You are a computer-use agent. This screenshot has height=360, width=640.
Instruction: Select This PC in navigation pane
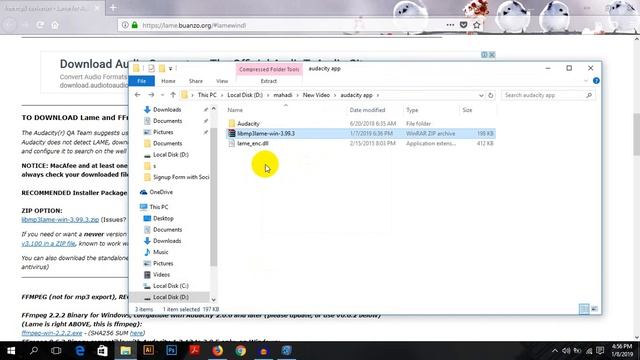(158, 207)
